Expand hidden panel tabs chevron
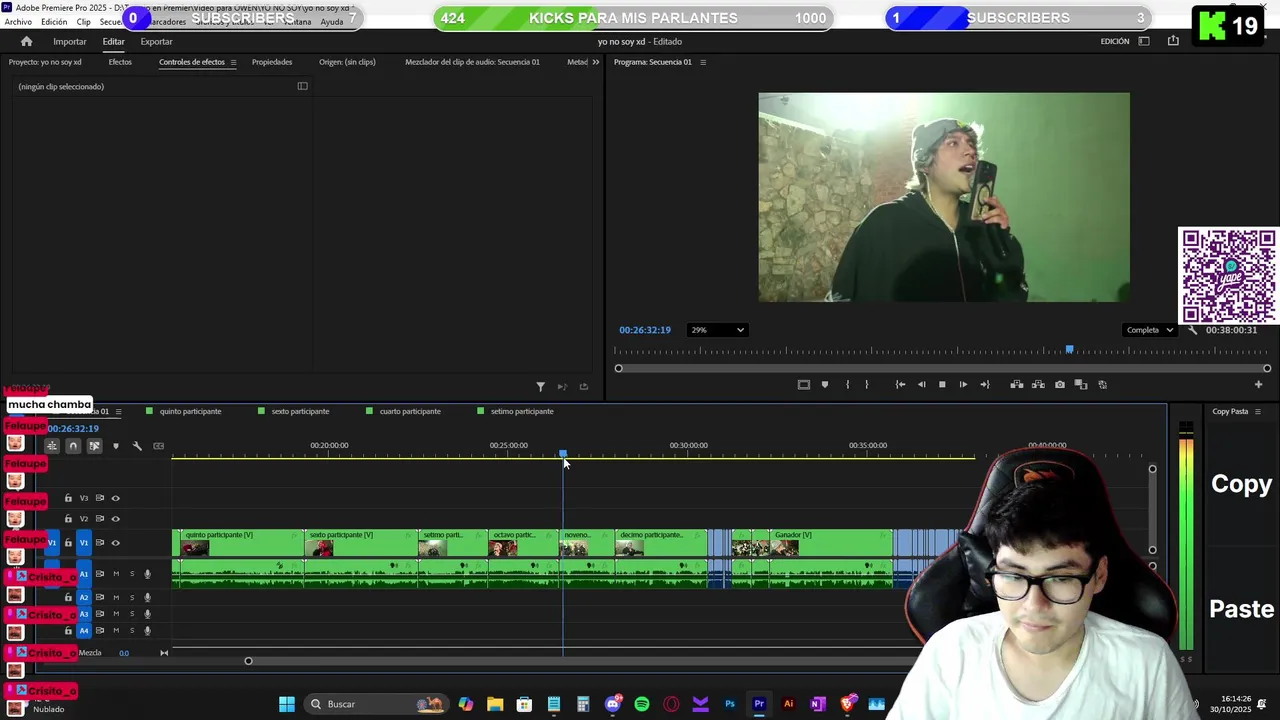Screen dimensions: 1280x720 596,62
